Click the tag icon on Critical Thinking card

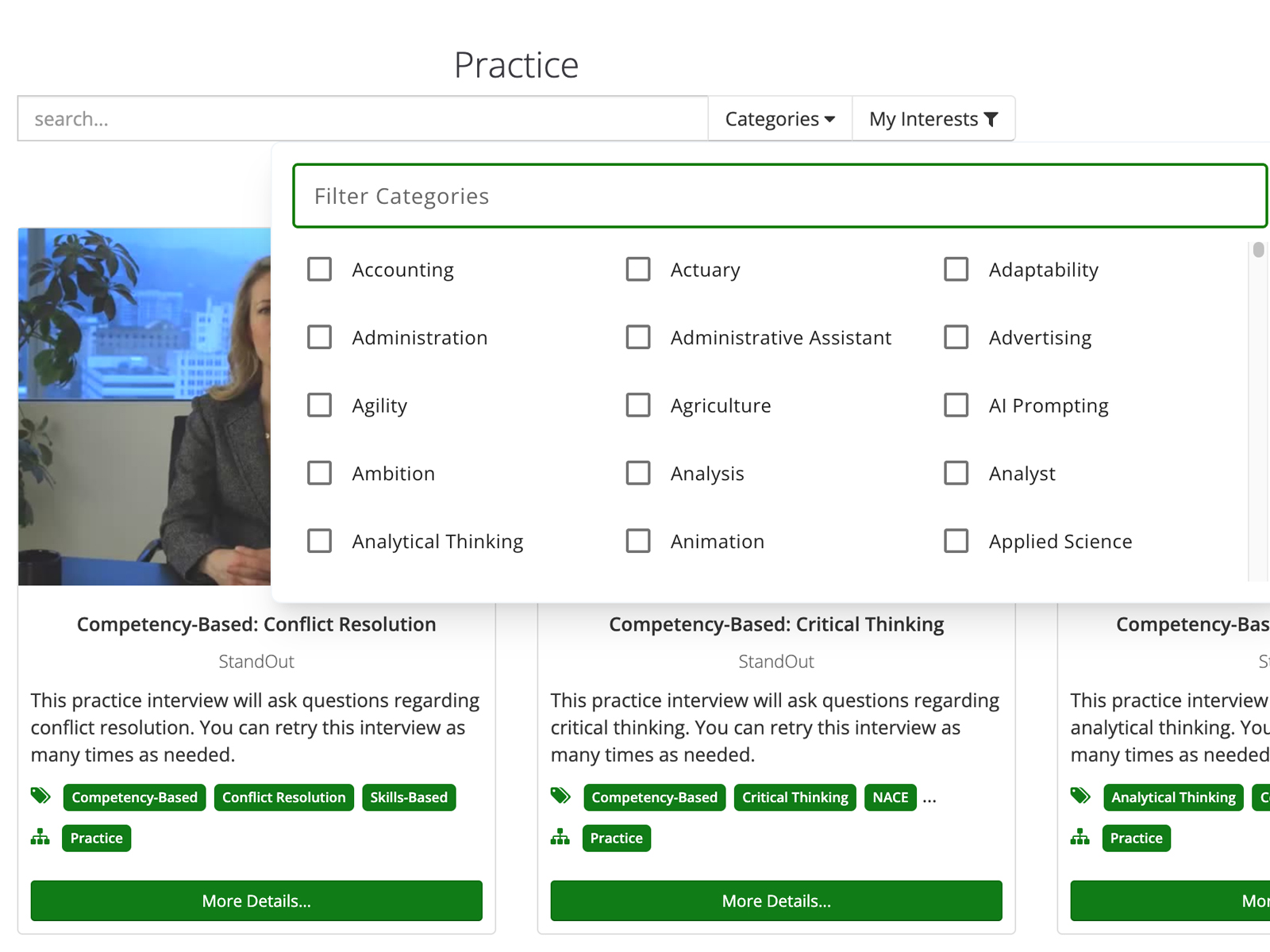560,796
